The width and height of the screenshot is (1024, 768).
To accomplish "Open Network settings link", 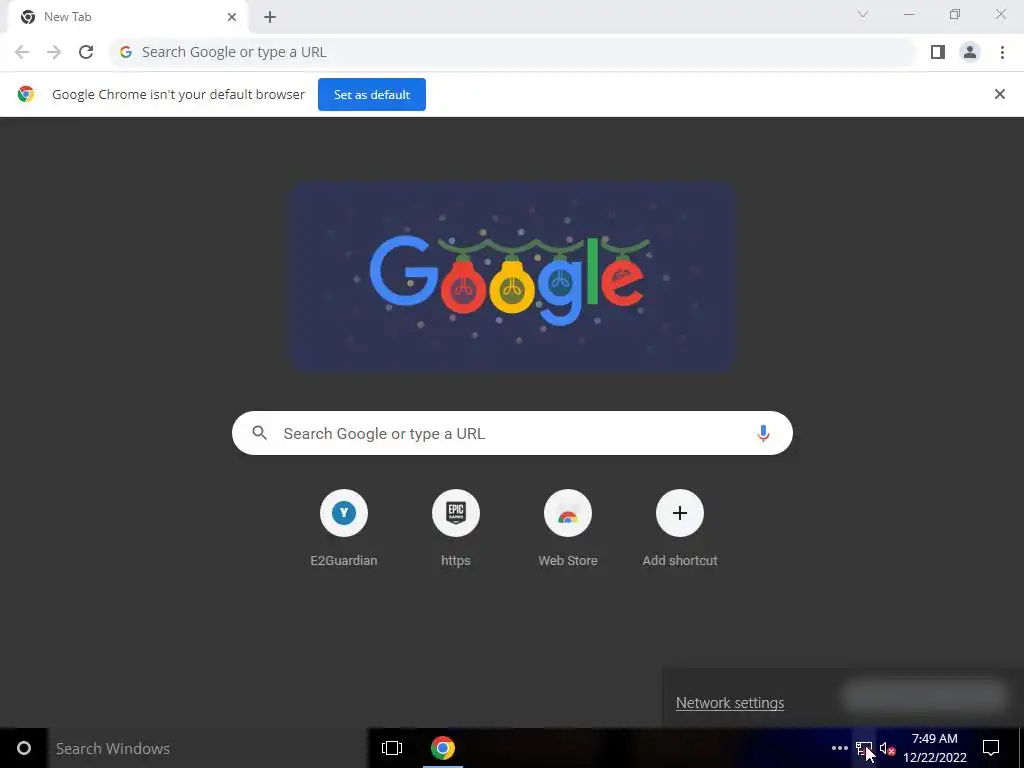I will click(730, 703).
